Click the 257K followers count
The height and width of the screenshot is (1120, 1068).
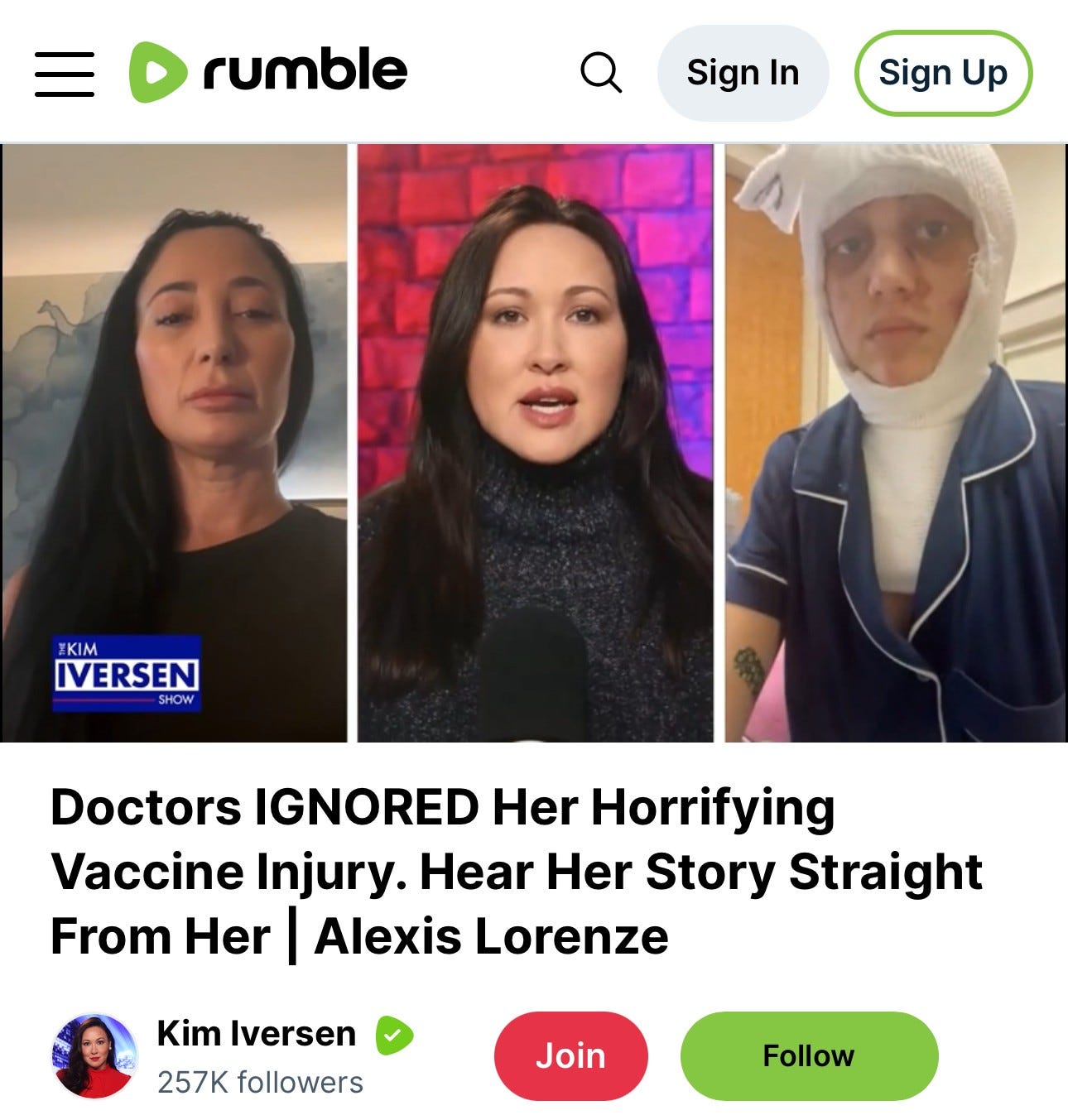click(x=260, y=1083)
